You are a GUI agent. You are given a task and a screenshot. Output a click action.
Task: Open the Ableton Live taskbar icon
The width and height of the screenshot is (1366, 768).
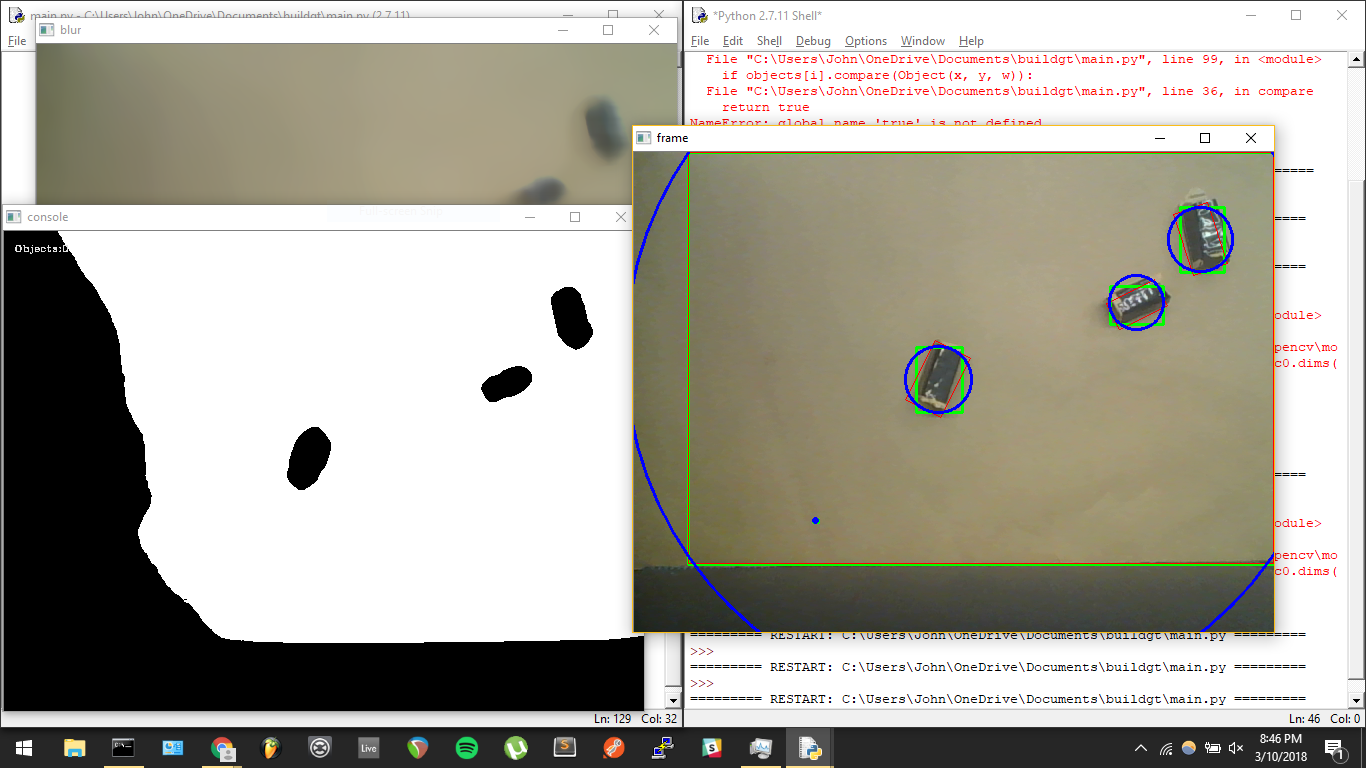tap(369, 747)
